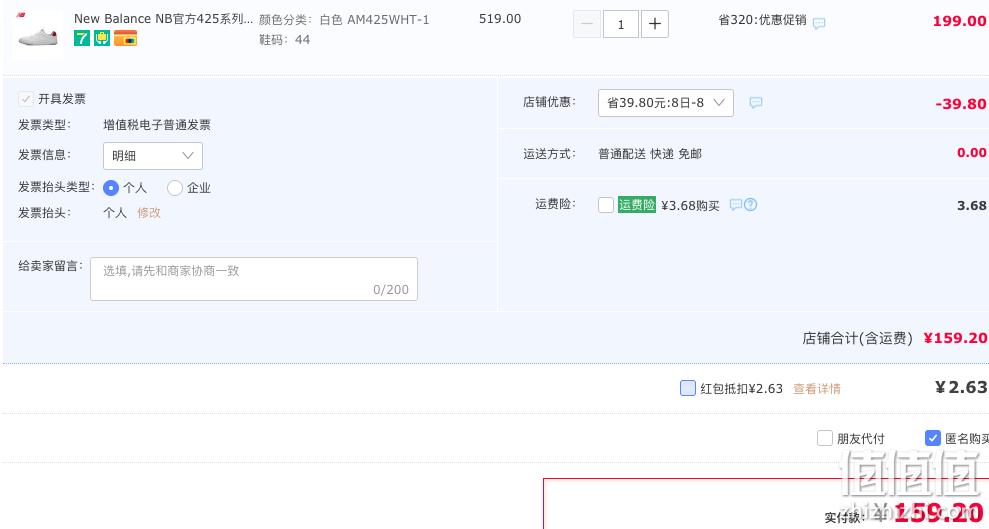989x529 pixels.
Task: Click the green 7-day return badge icon
Action: pos(82,38)
